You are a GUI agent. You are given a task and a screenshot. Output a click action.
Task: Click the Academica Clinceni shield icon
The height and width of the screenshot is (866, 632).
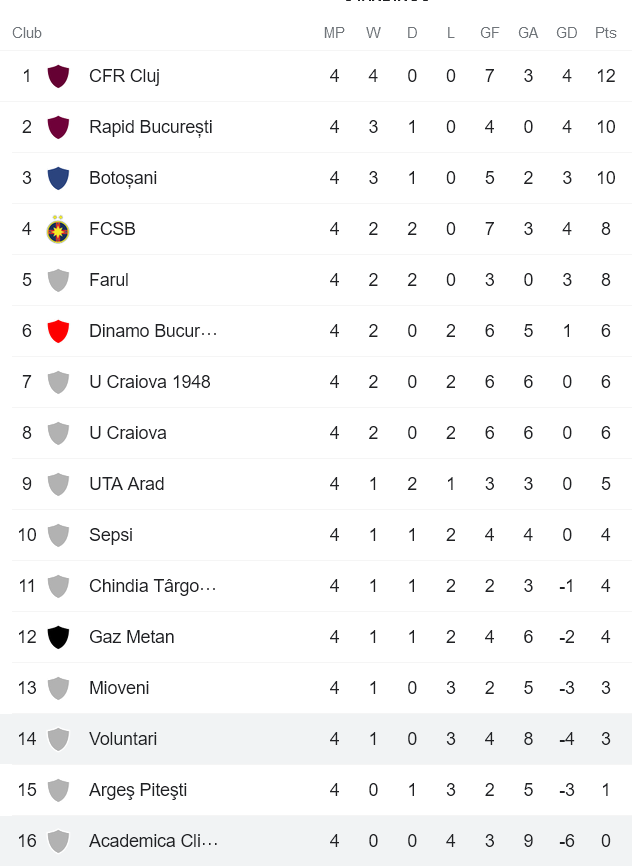58,840
